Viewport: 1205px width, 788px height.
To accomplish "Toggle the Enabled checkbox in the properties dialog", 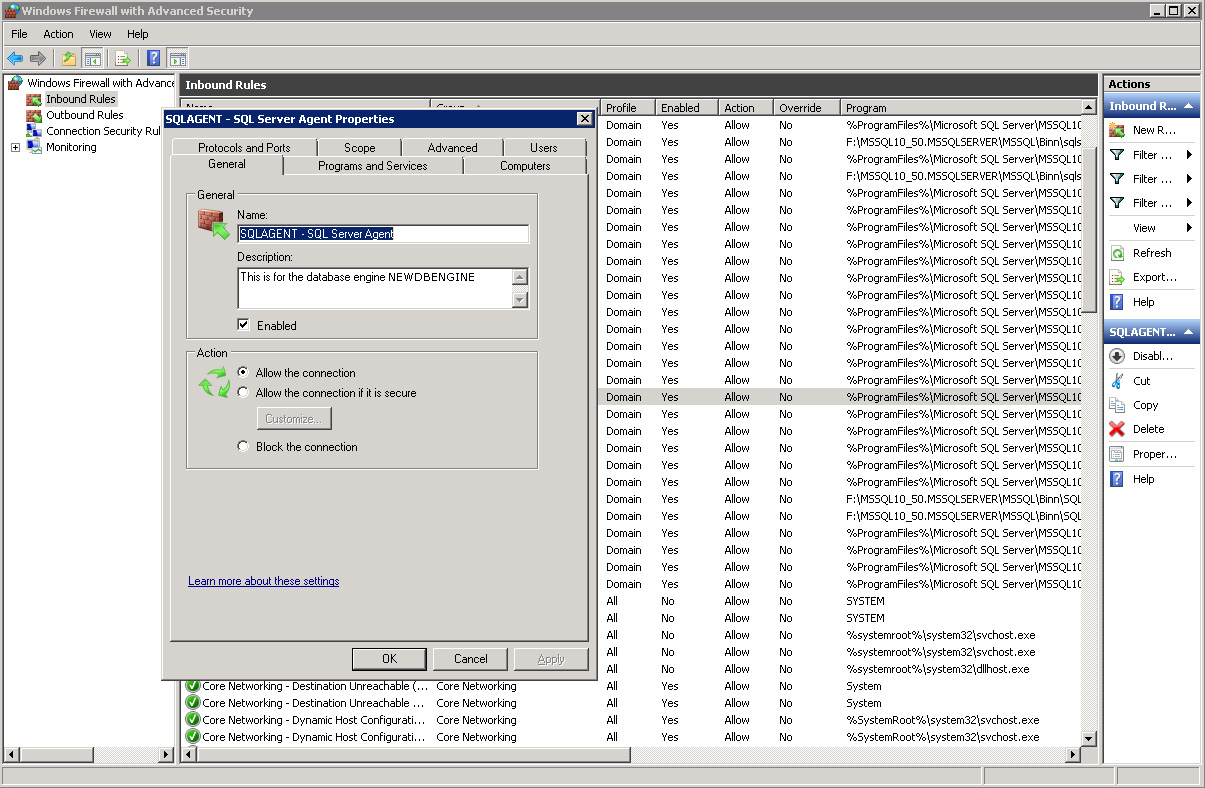I will click(243, 325).
